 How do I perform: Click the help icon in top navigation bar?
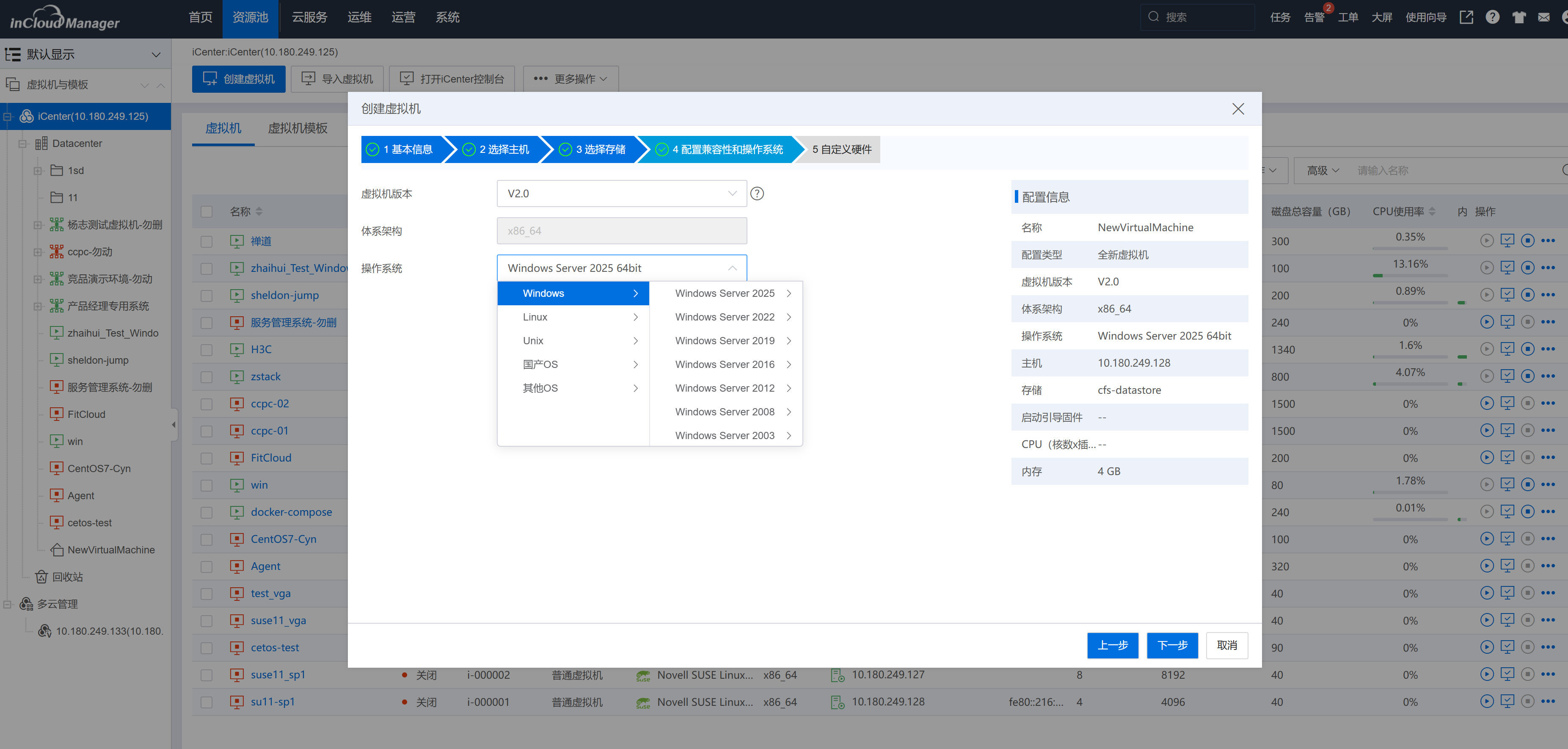coord(1492,17)
